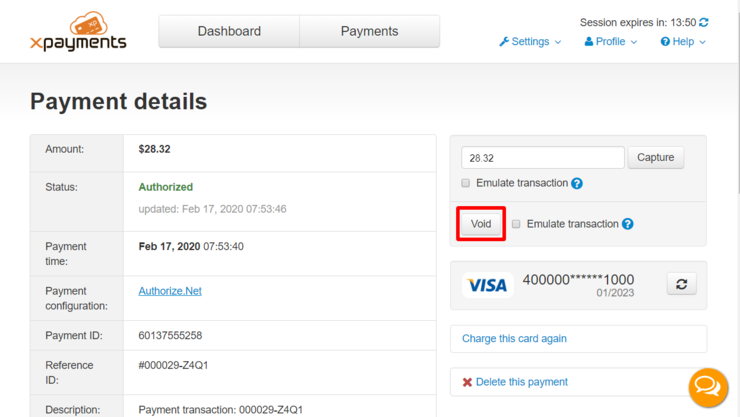Click the status updated timestamp text

[x=212, y=209]
